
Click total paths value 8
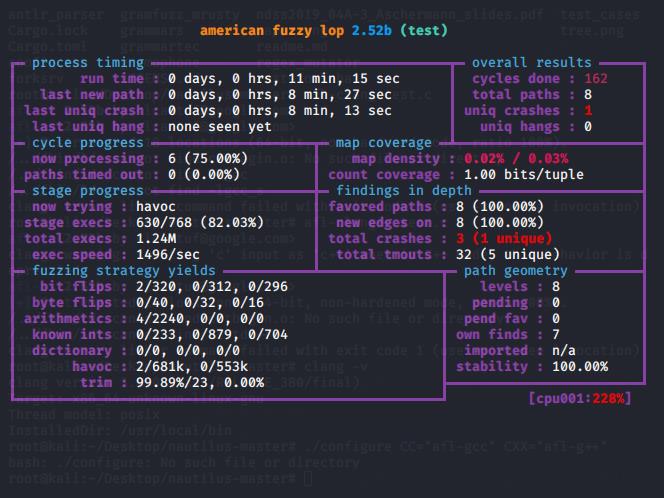(x=588, y=94)
